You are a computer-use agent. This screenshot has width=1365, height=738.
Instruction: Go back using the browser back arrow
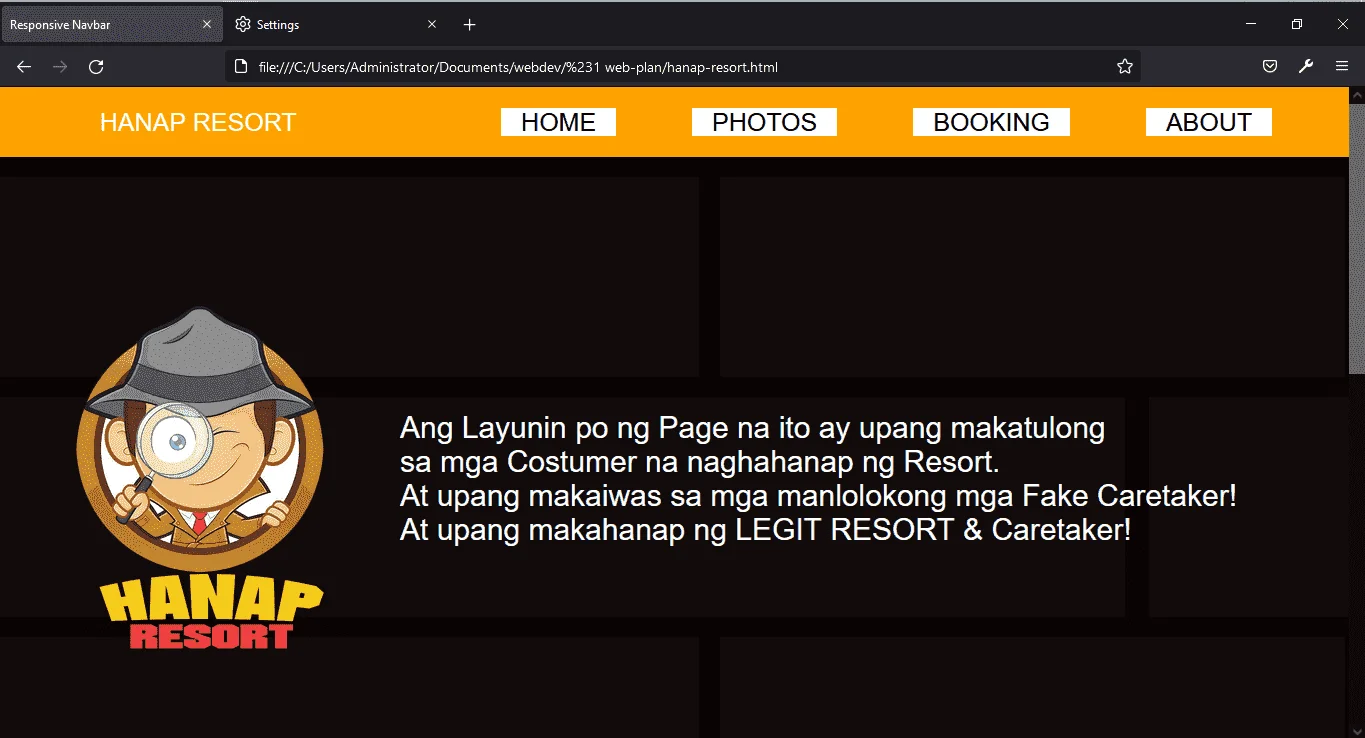[24, 67]
